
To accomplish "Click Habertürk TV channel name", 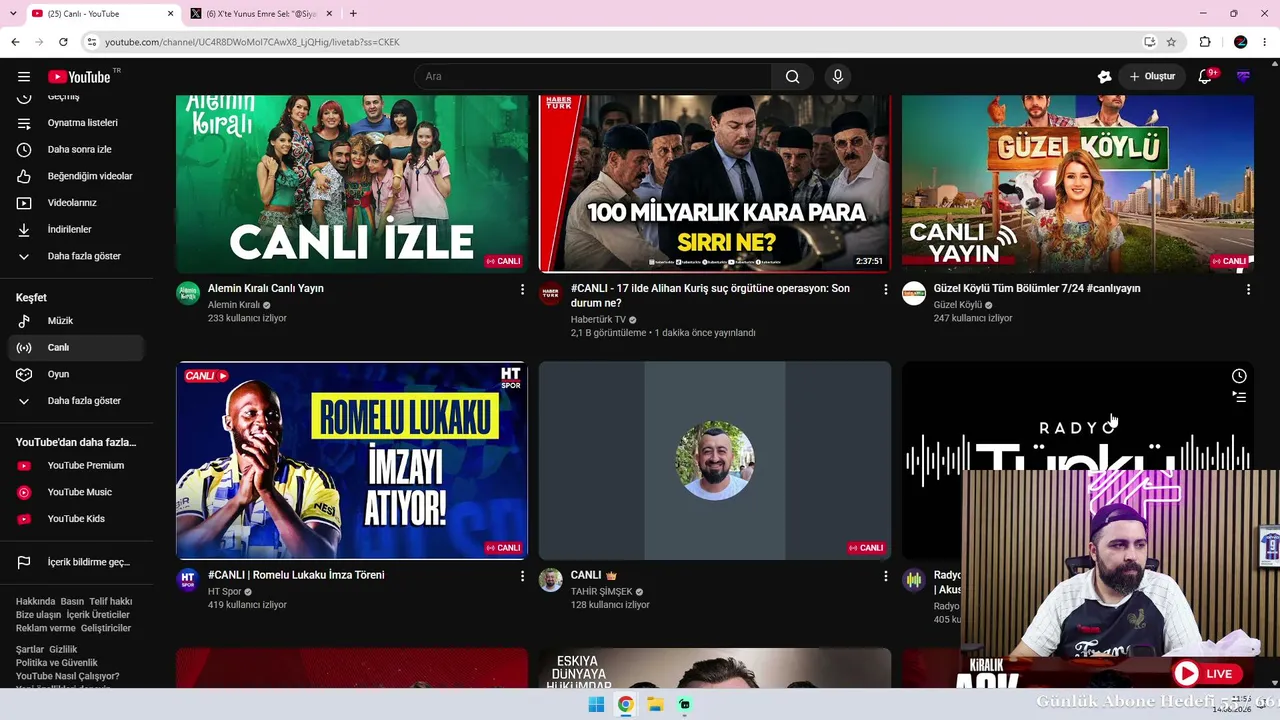I will (598, 320).
